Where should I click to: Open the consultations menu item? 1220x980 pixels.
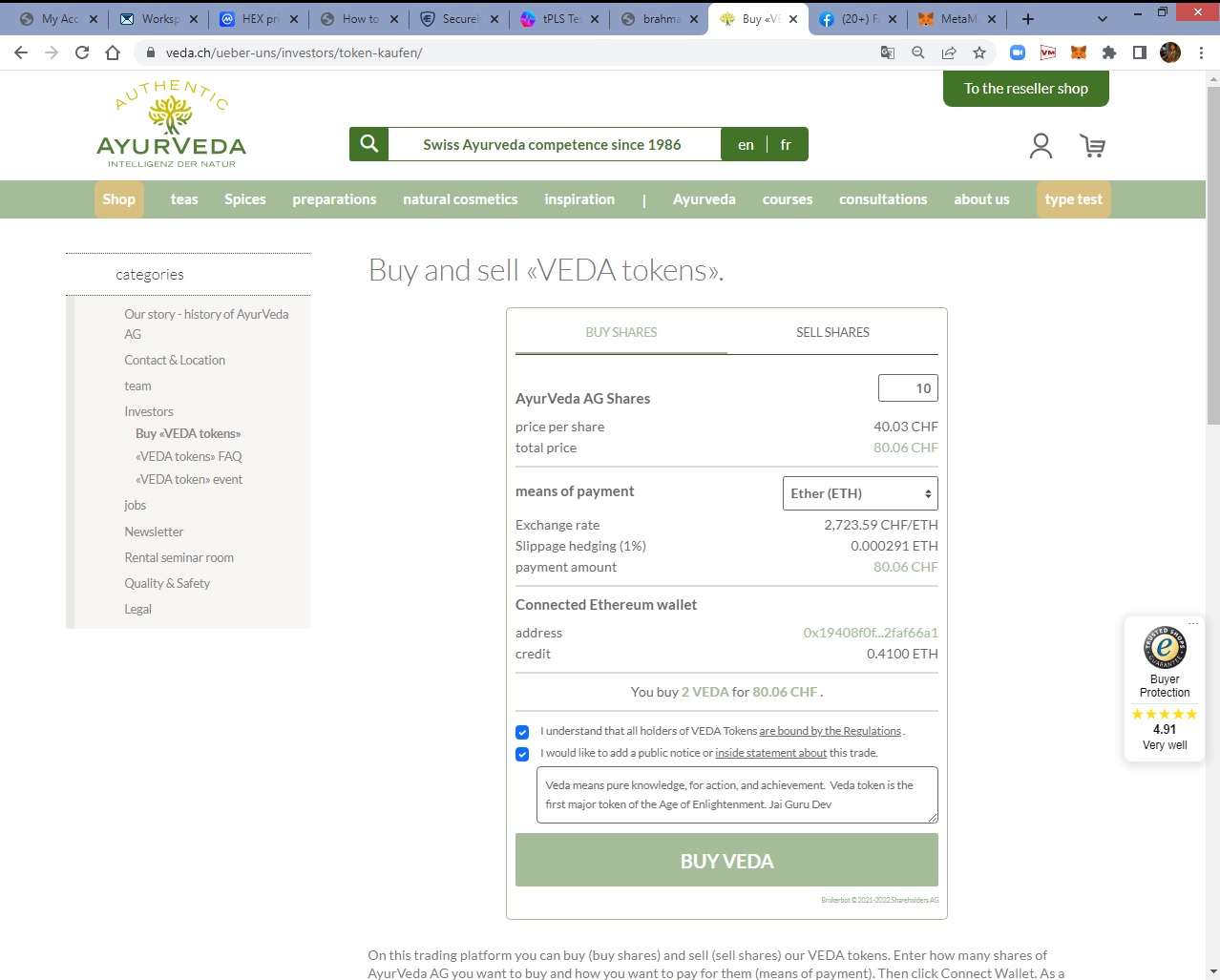(883, 199)
